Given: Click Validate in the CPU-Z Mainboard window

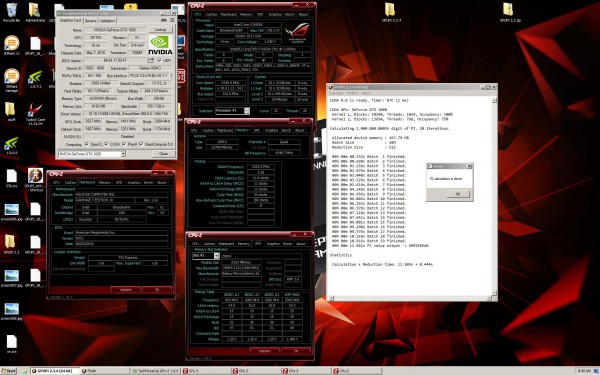Looking at the screenshot, I should click(x=126, y=290).
